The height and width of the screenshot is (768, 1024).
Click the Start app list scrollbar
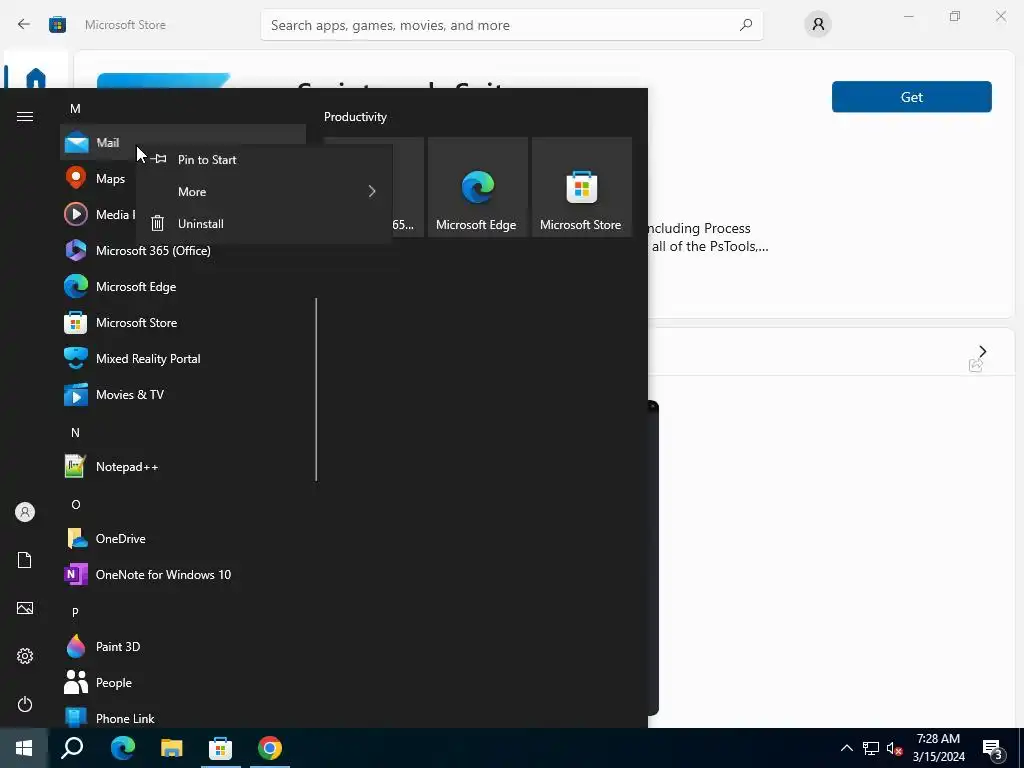tap(317, 389)
